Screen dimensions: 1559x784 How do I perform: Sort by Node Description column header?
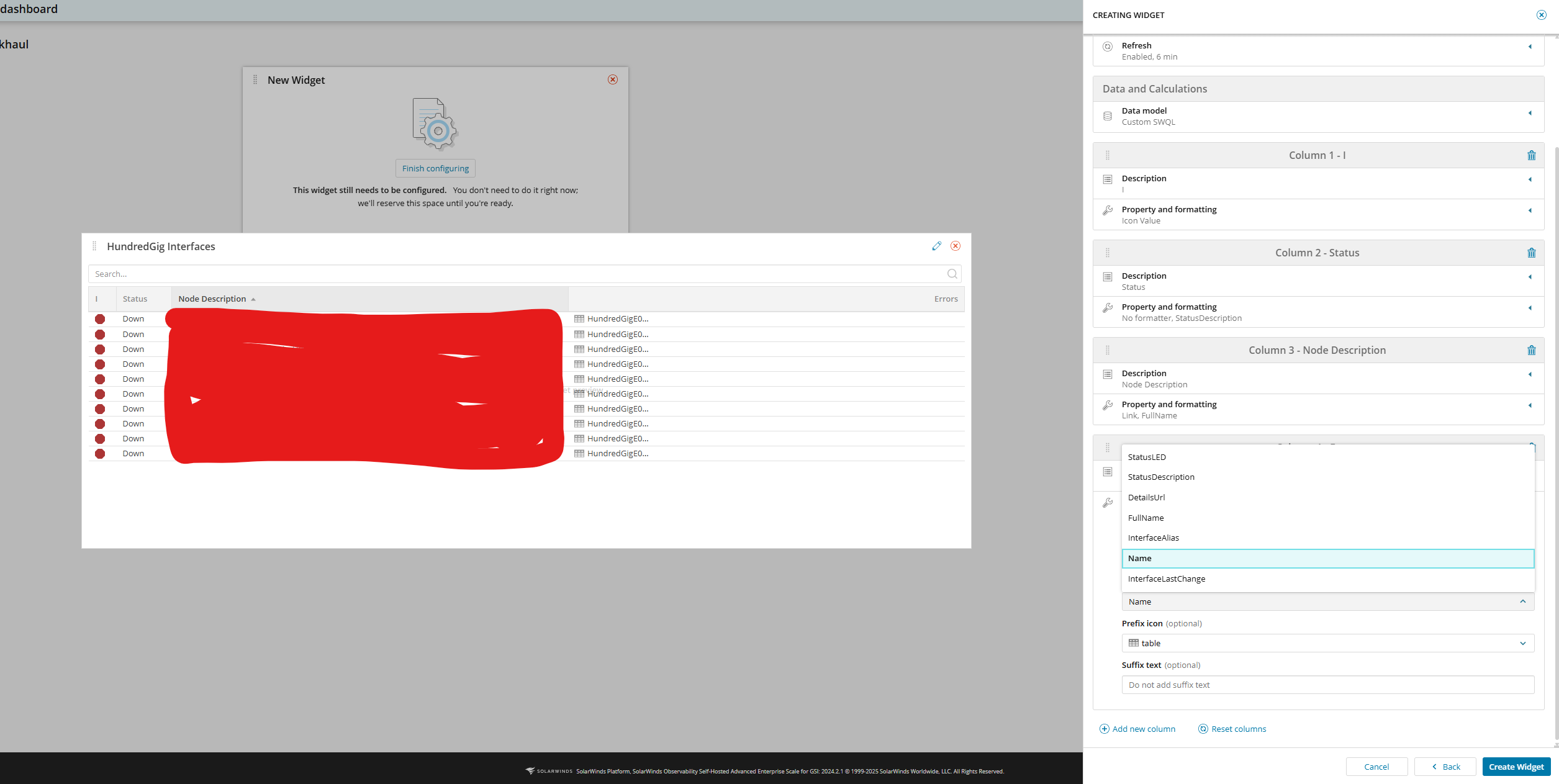[x=212, y=299]
